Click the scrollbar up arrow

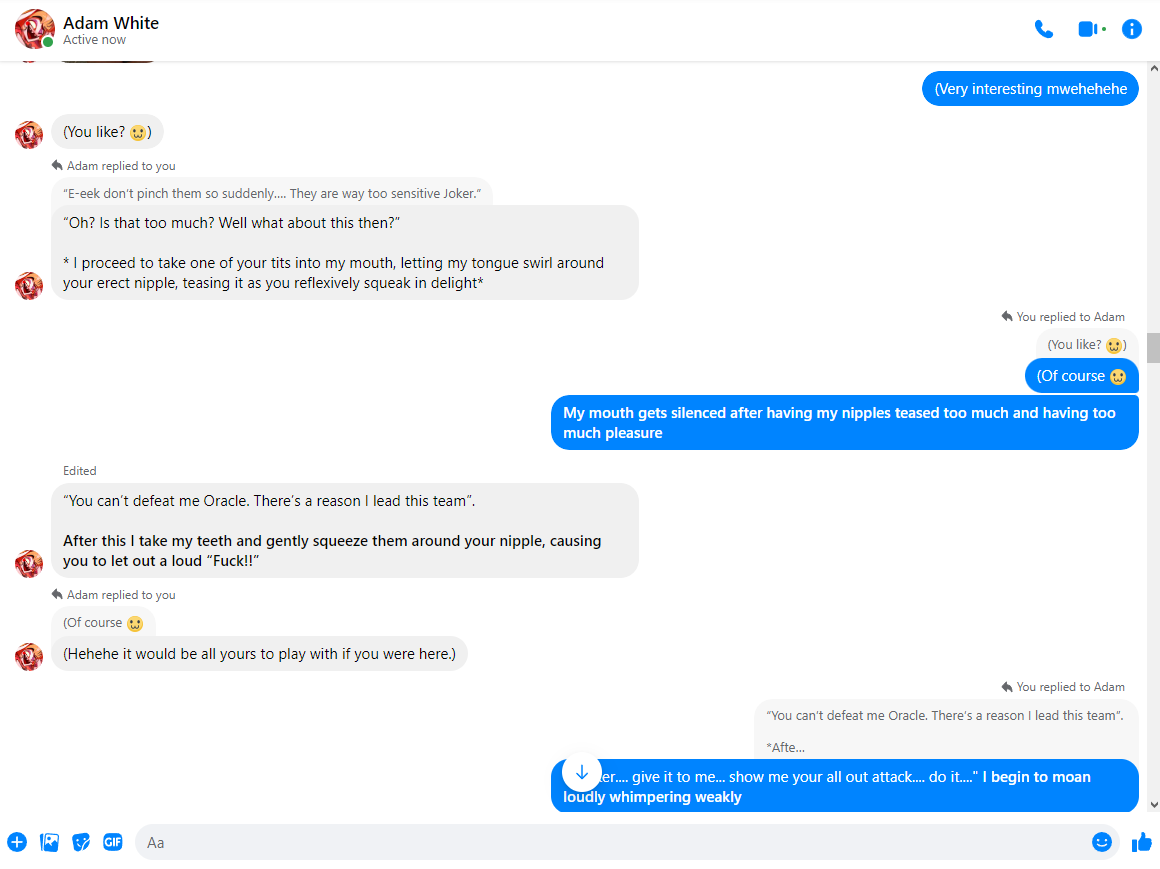point(1153,68)
